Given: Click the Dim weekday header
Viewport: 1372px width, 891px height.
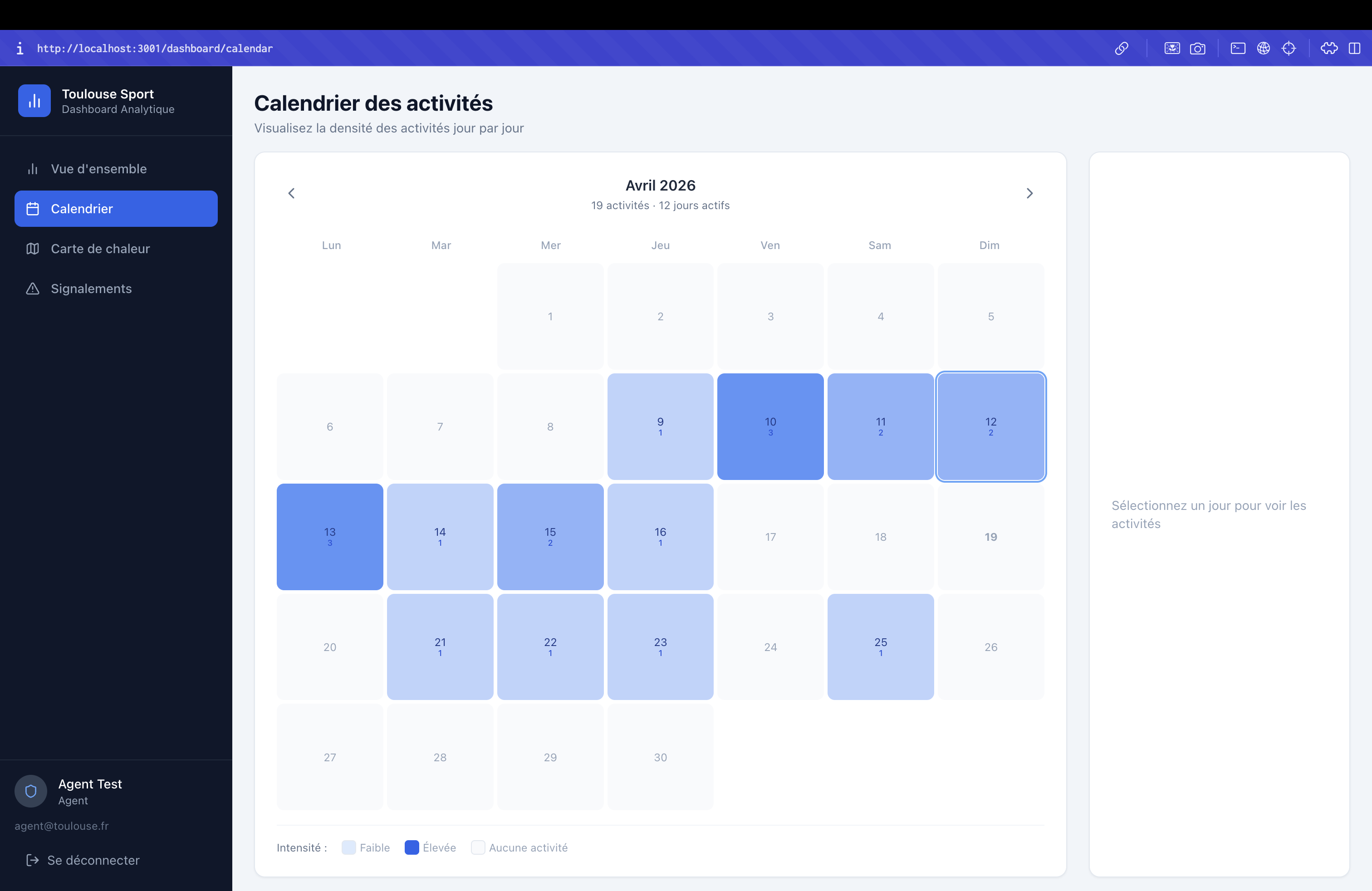Looking at the screenshot, I should click(989, 245).
